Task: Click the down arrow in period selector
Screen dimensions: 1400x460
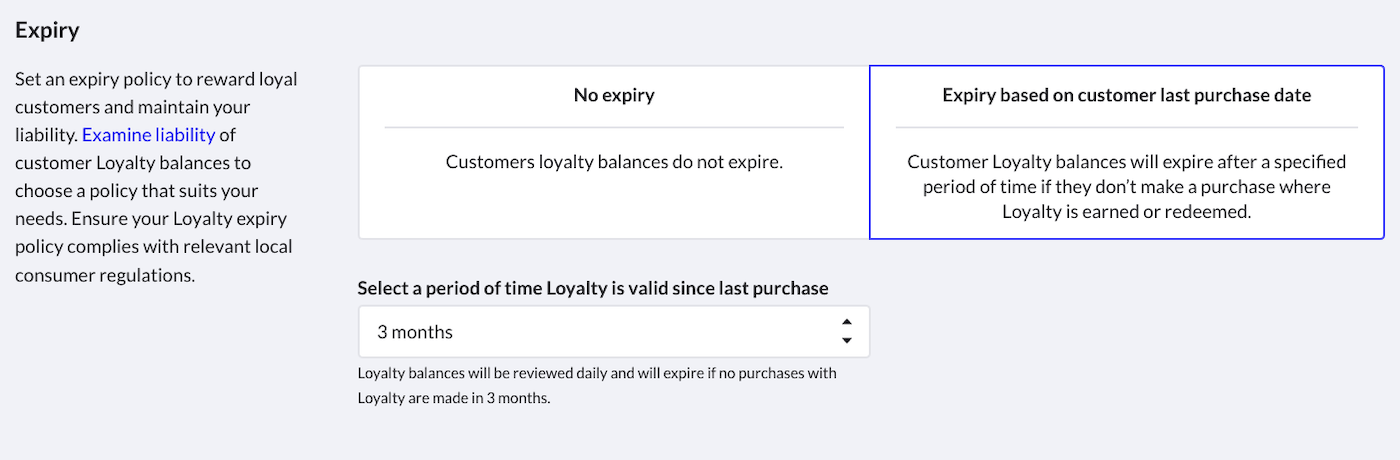Action: tap(846, 341)
